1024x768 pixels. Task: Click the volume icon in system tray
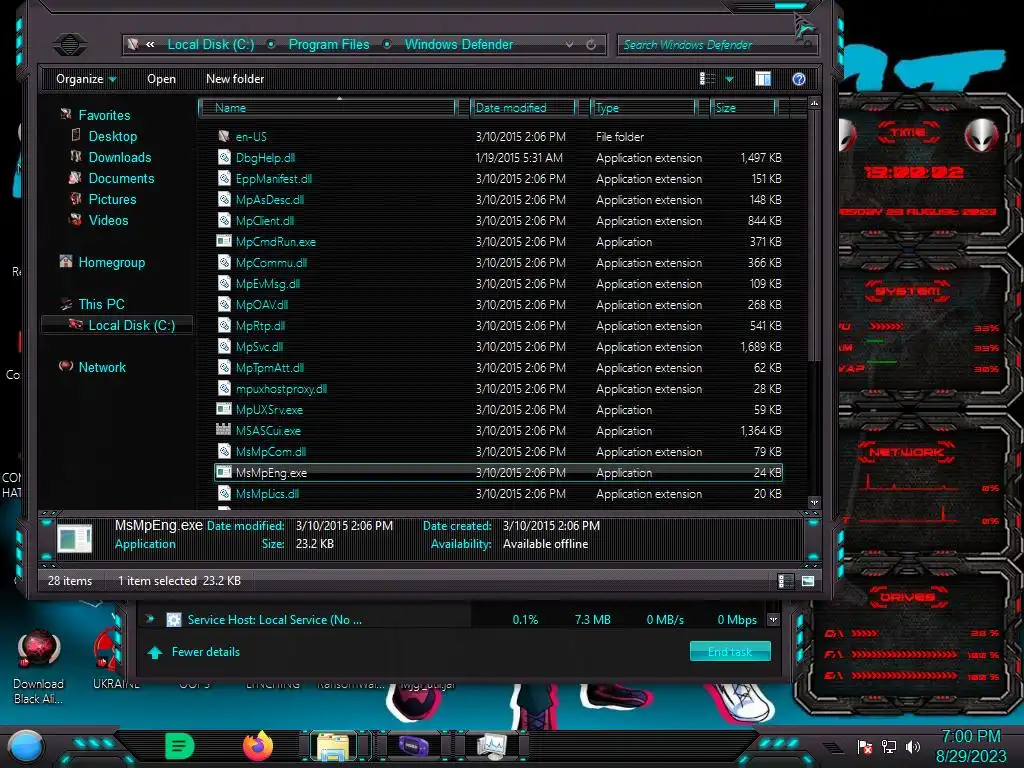(913, 746)
